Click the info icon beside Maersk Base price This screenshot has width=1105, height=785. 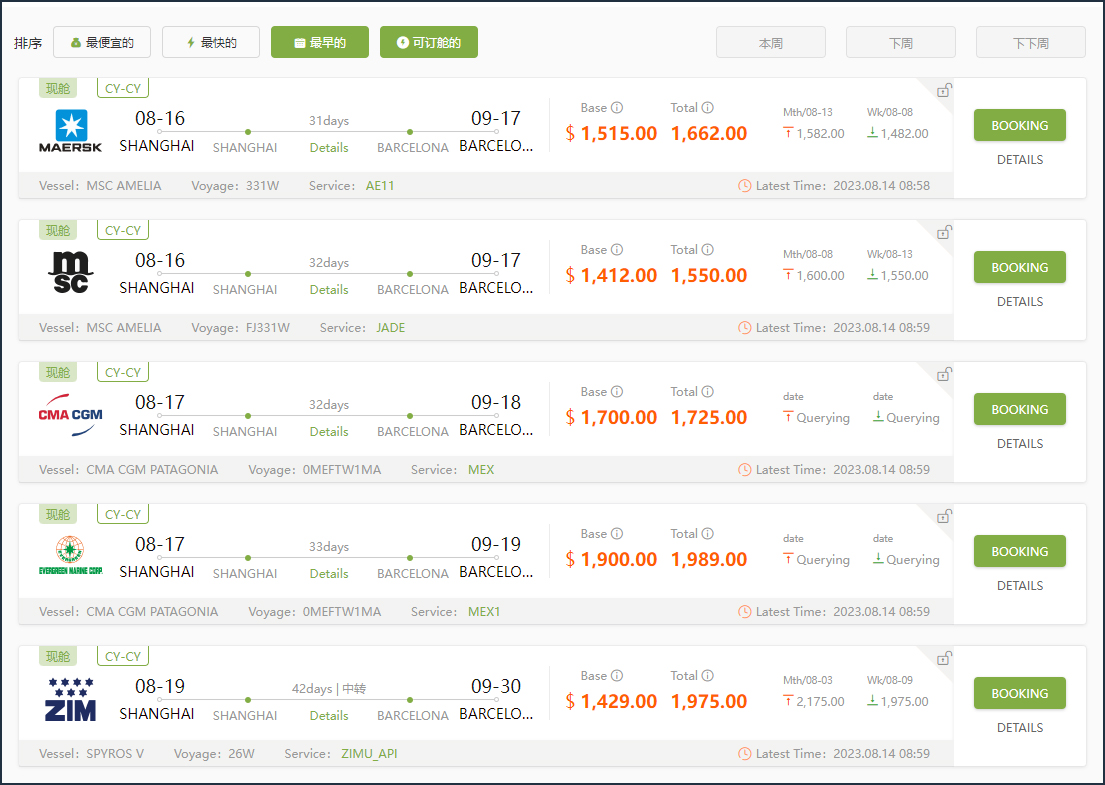click(617, 108)
